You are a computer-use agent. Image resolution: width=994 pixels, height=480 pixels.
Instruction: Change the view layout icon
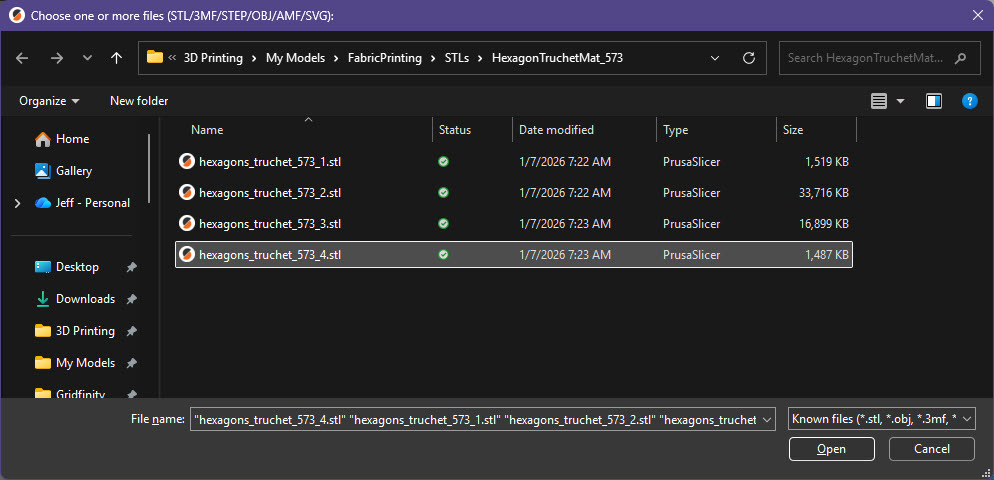pos(879,101)
